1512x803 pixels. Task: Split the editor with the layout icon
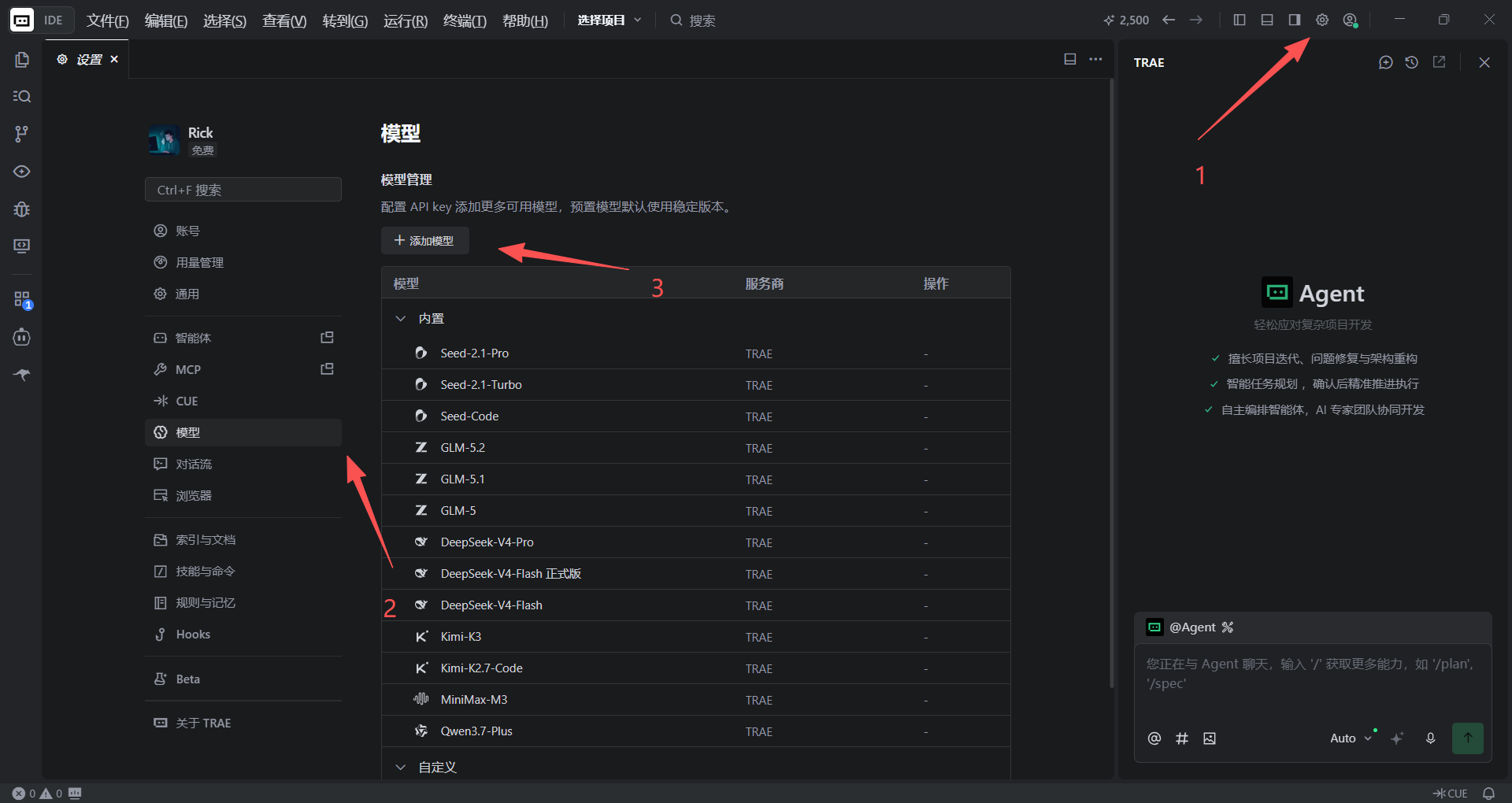click(x=1070, y=59)
